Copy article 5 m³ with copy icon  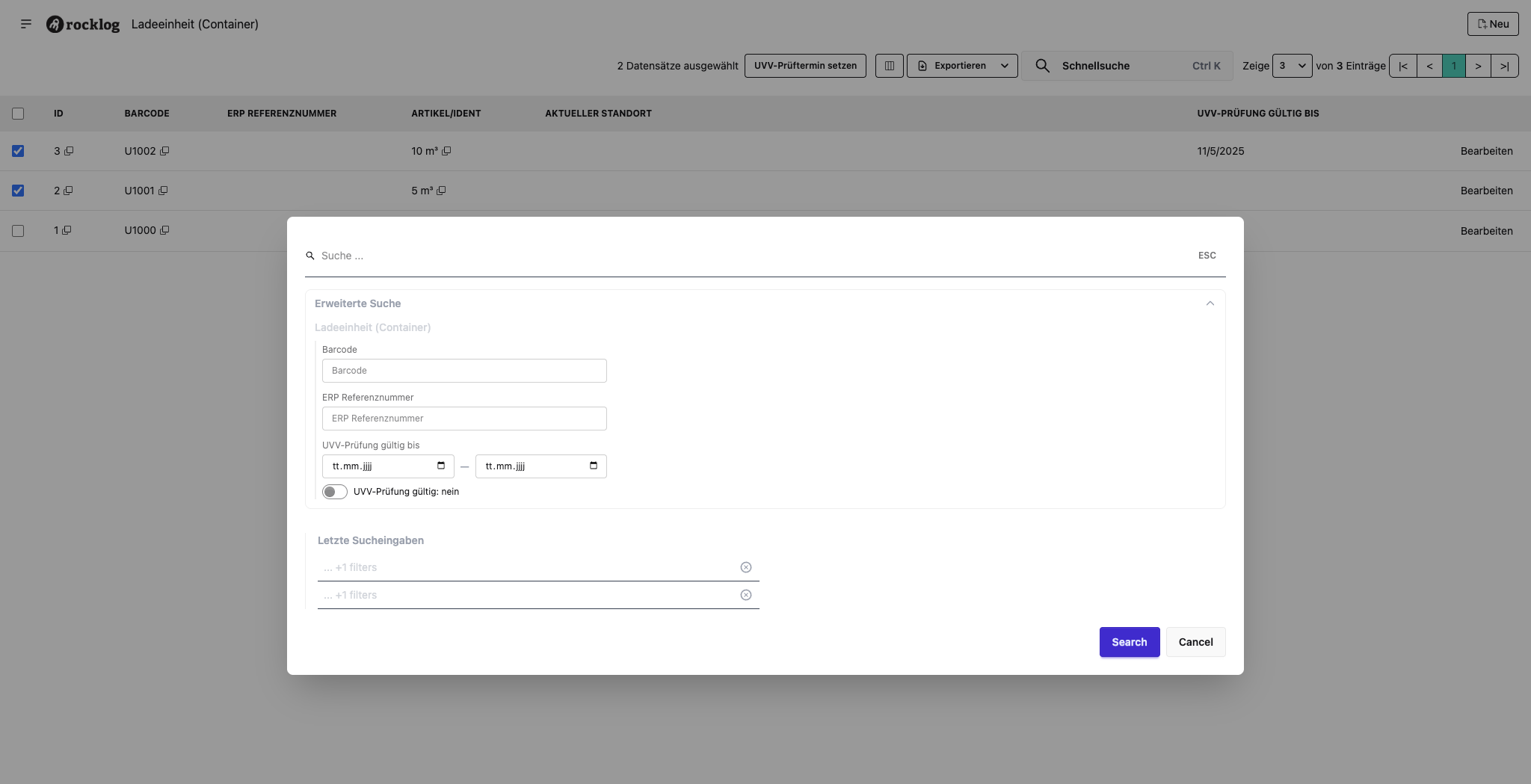(x=441, y=191)
